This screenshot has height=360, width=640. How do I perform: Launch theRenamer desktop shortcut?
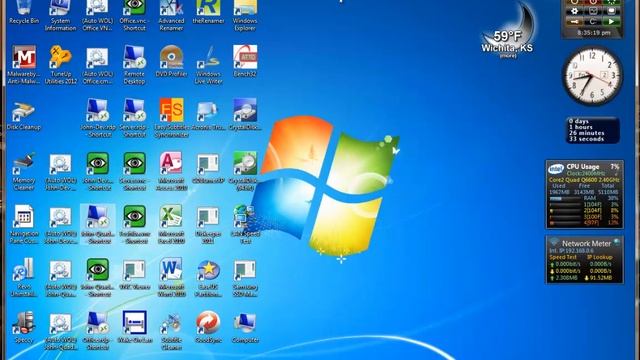point(208,12)
